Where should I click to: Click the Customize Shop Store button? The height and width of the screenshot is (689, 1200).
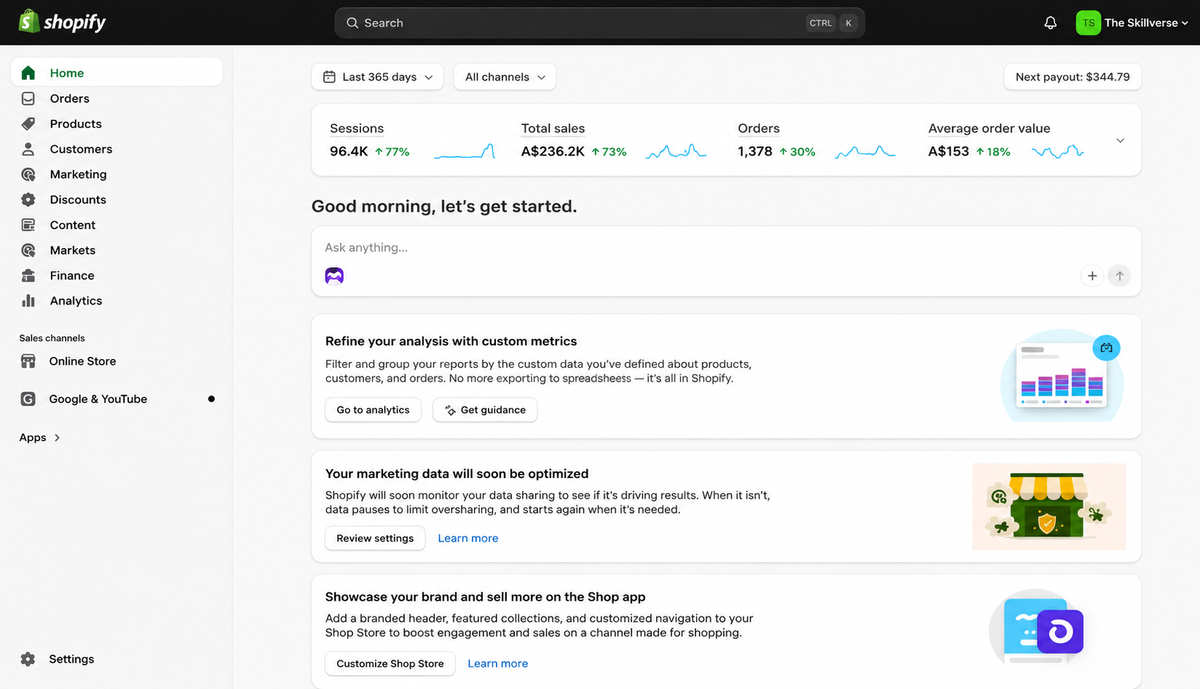tap(390, 663)
